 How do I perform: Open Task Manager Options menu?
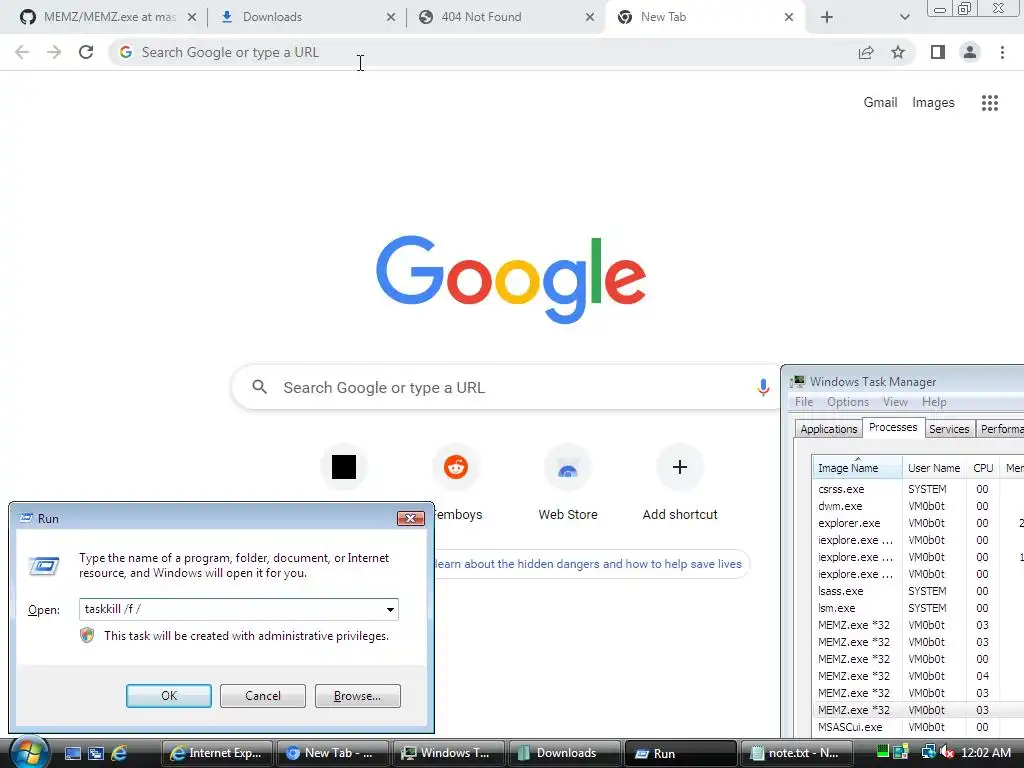848,402
